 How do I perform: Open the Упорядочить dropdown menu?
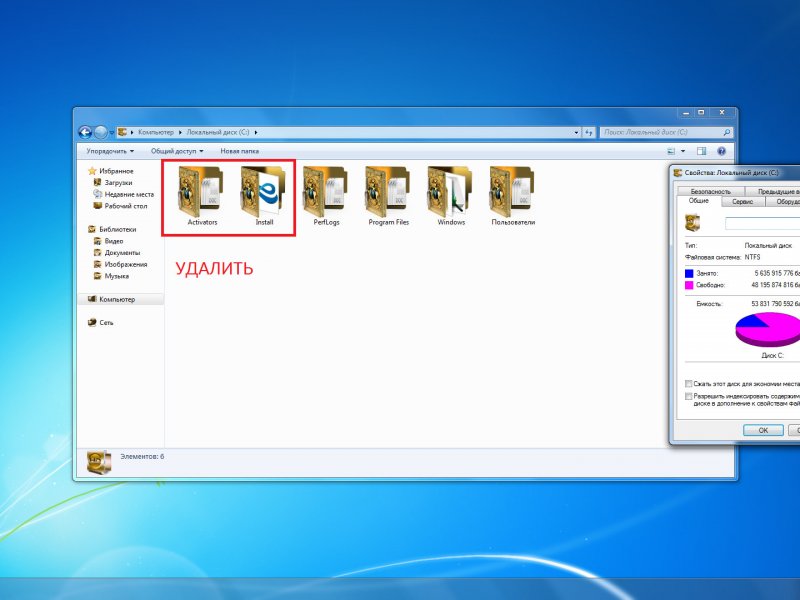(x=110, y=151)
